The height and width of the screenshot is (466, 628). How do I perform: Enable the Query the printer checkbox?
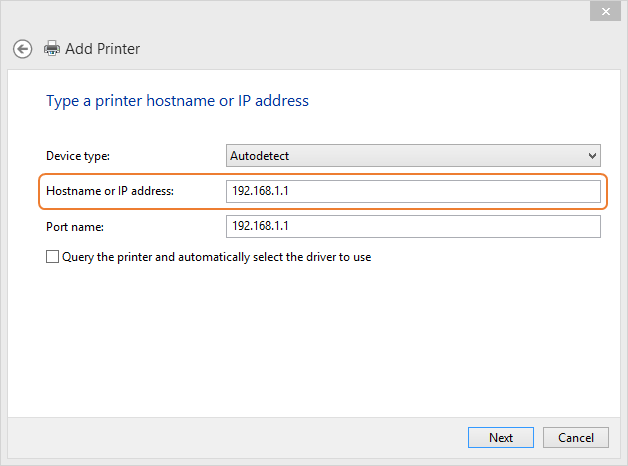(x=52, y=257)
